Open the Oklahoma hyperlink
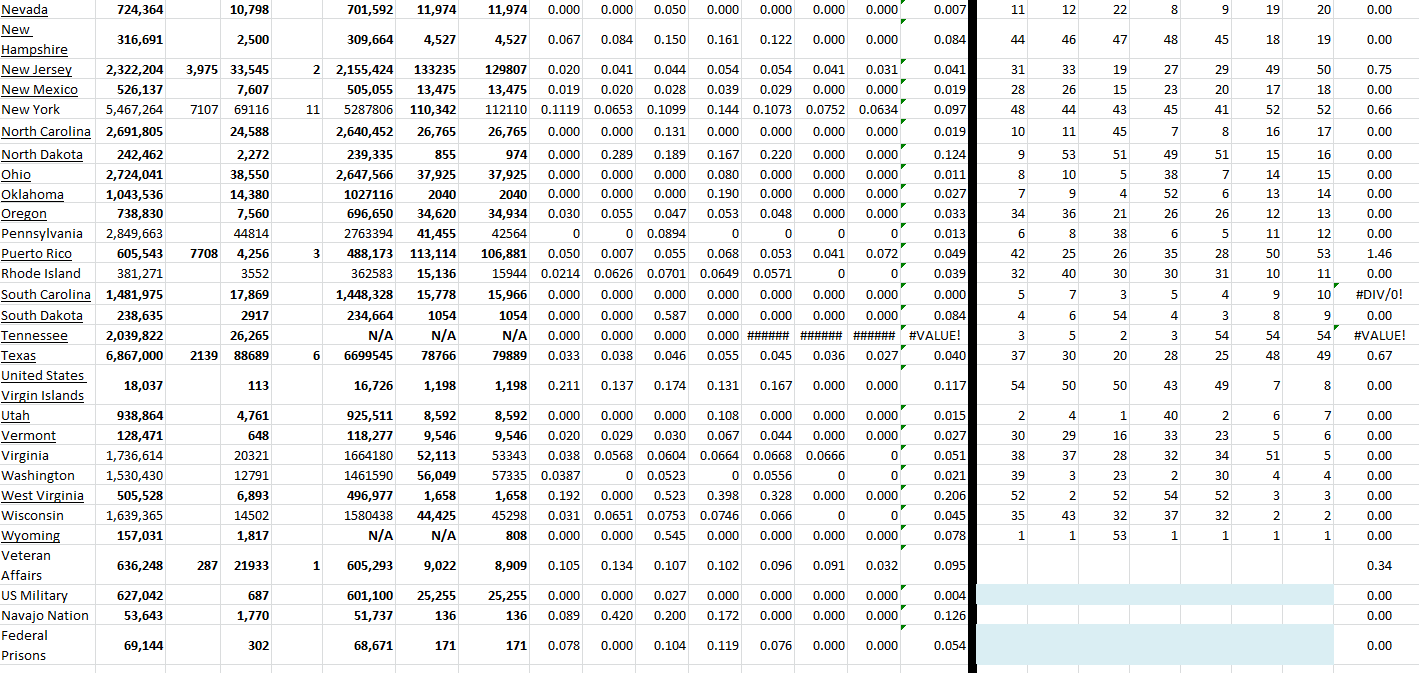Image resolution: width=1419 pixels, height=673 pixels. (x=32, y=195)
